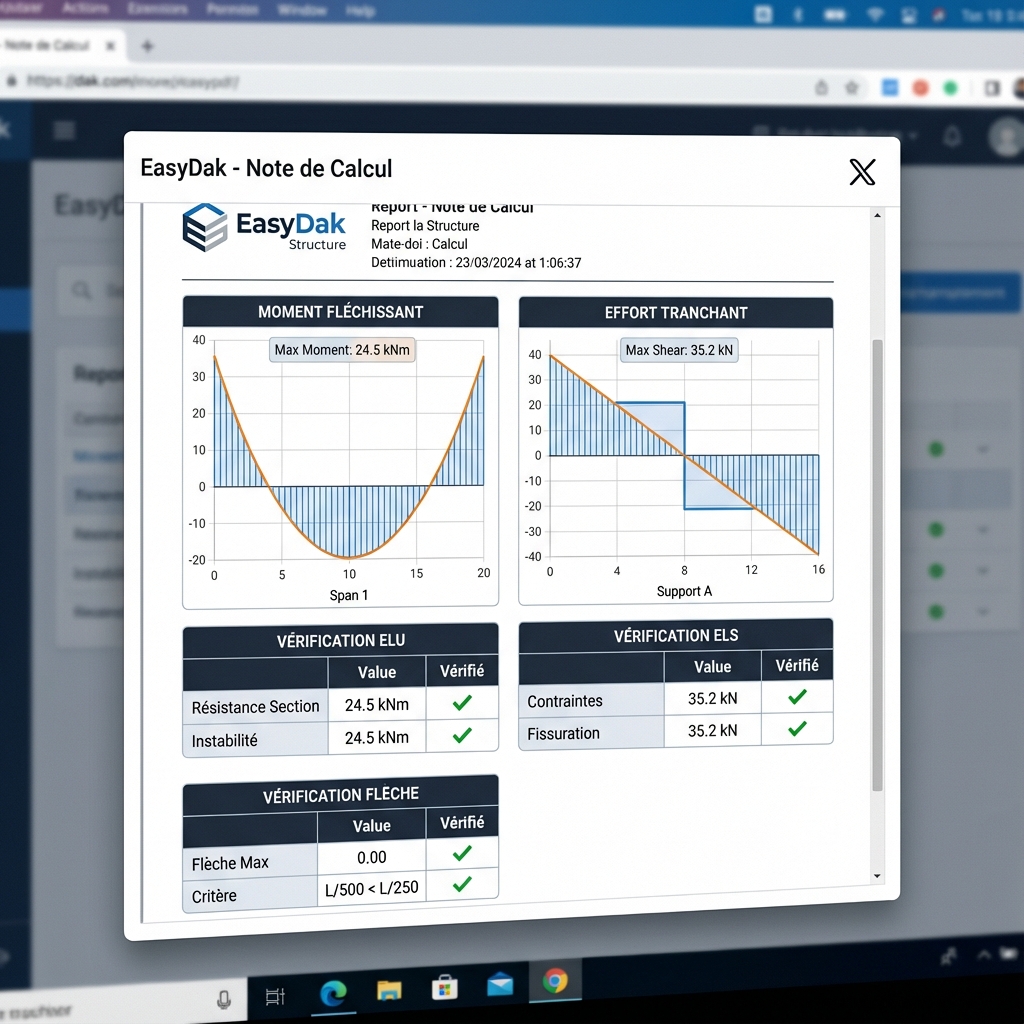Click the microphone icon in taskbar search
The image size is (1024, 1024).
tap(223, 999)
